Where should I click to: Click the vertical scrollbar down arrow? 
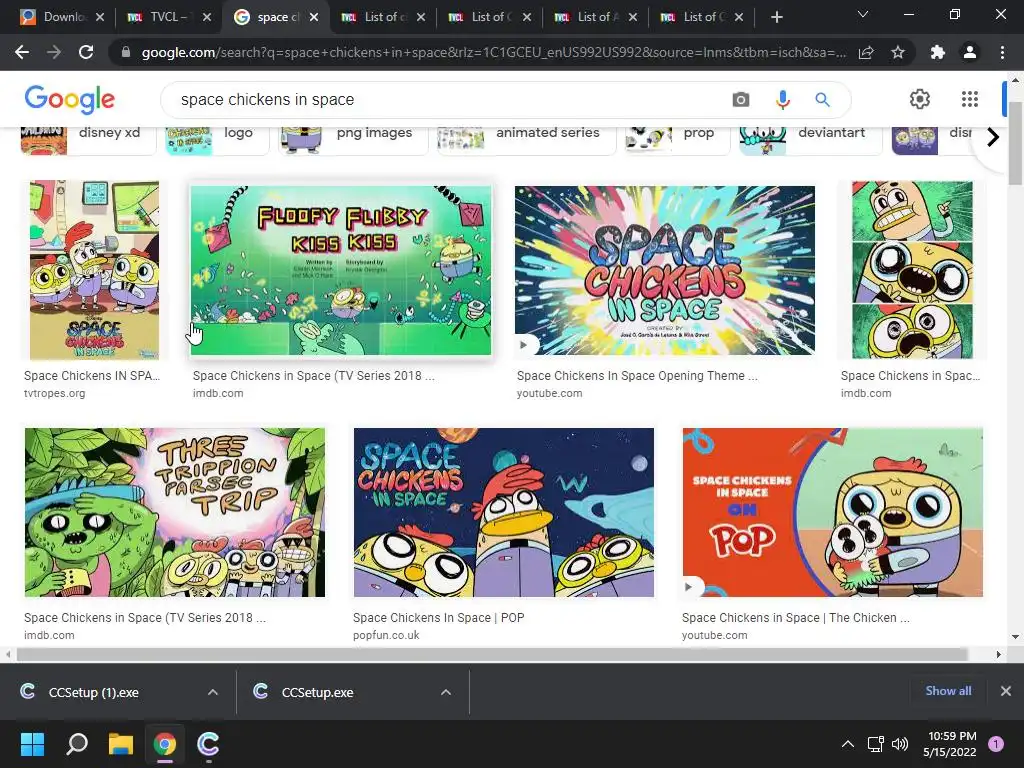point(1015,636)
